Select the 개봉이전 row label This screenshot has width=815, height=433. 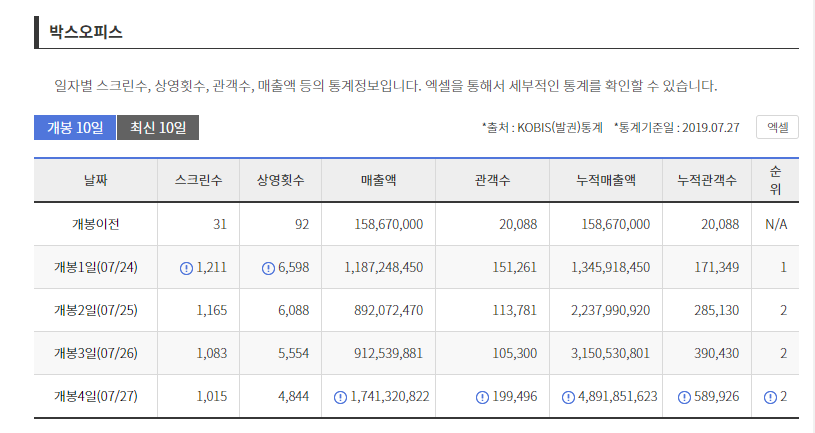[x=96, y=224]
